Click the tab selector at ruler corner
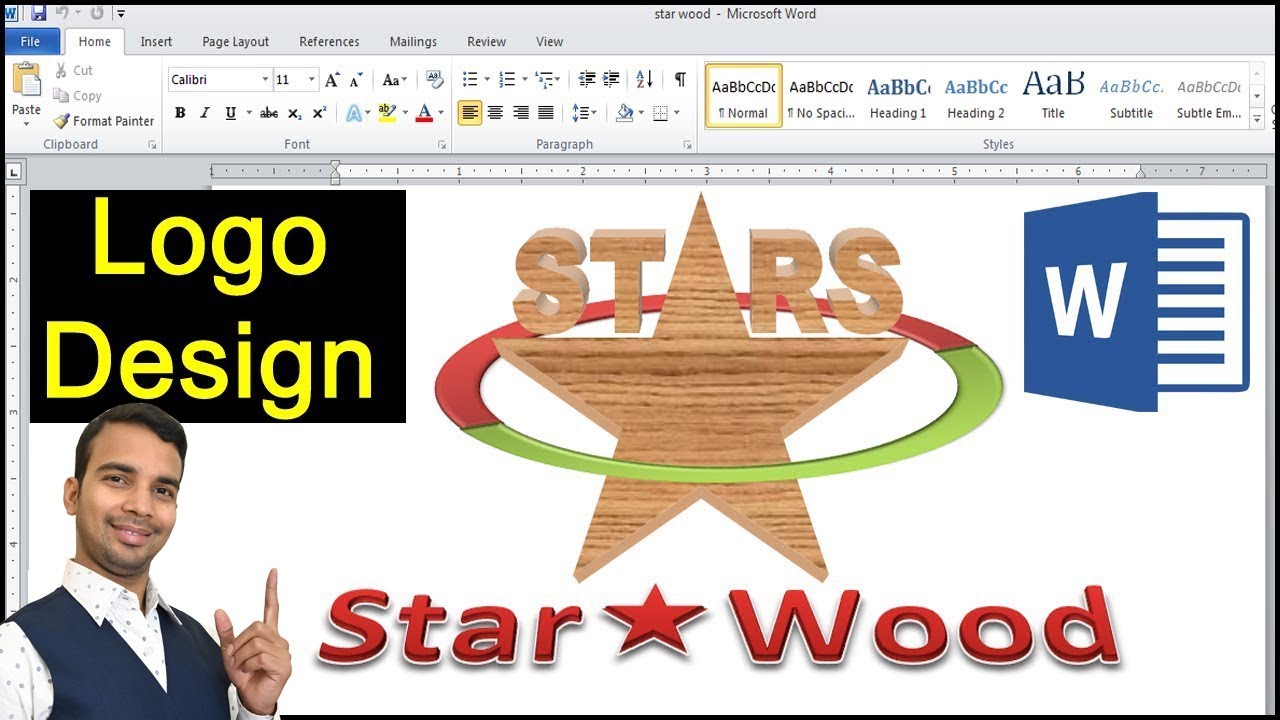 [x=14, y=173]
